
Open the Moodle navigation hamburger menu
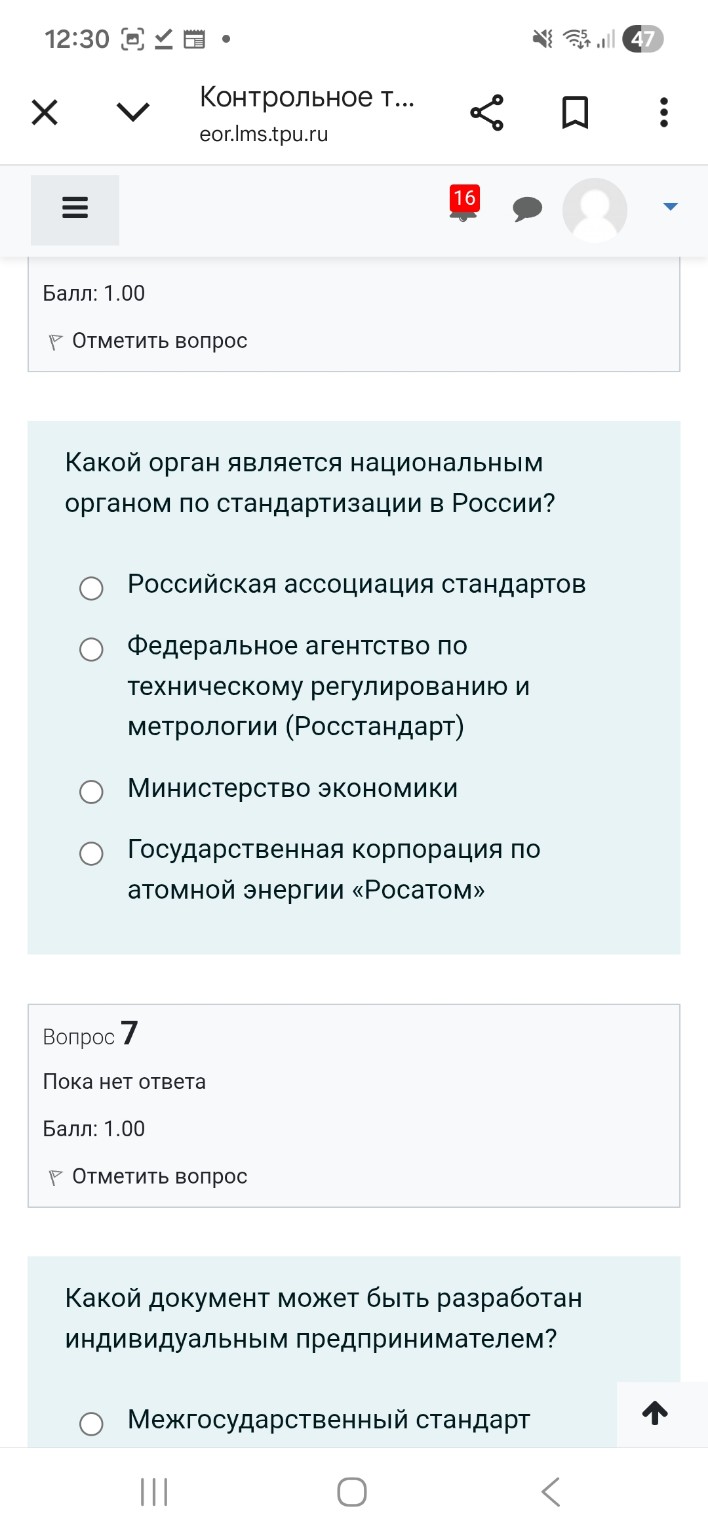(x=74, y=209)
